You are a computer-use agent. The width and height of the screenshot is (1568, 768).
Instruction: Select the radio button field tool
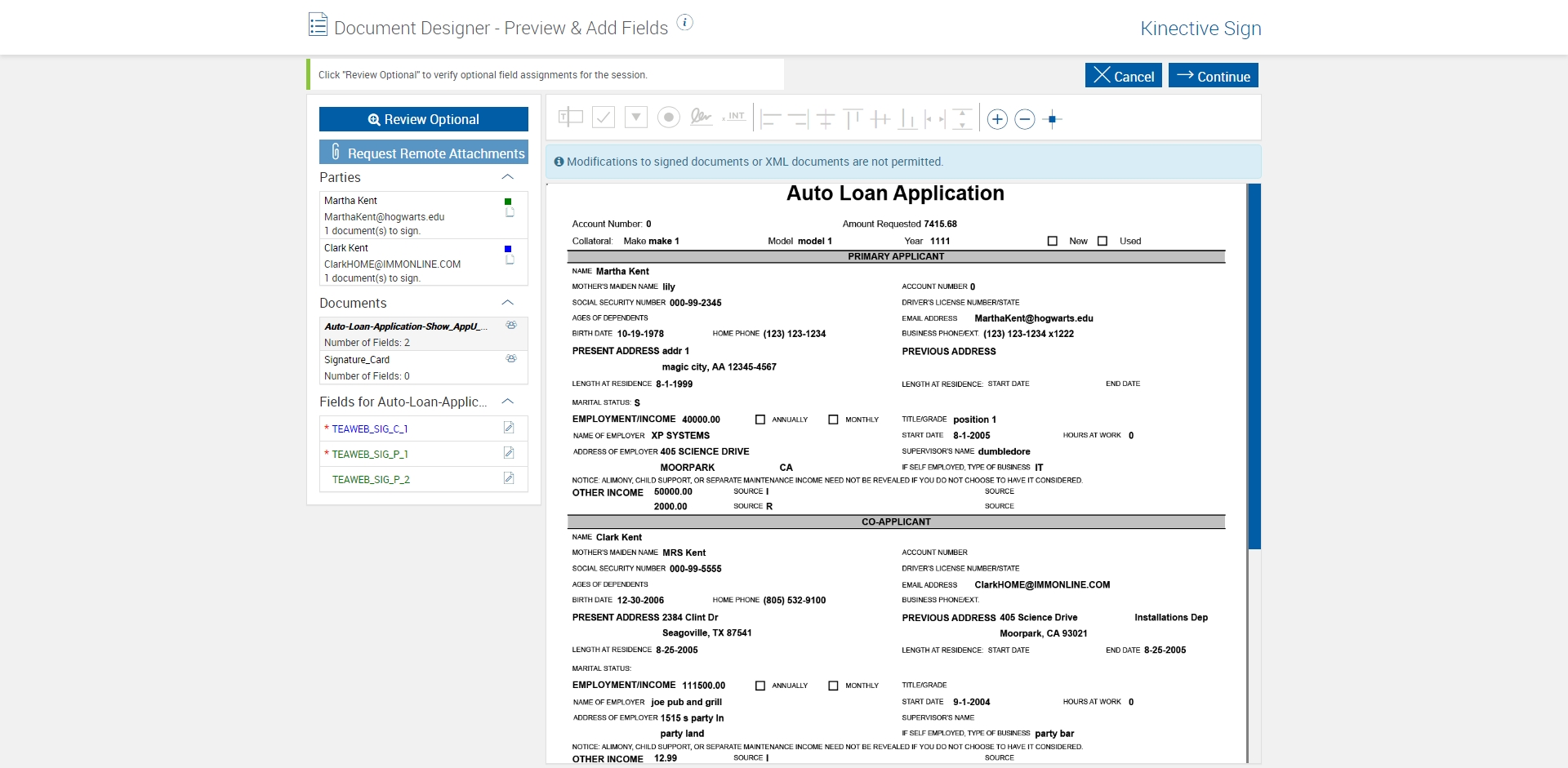[669, 118]
